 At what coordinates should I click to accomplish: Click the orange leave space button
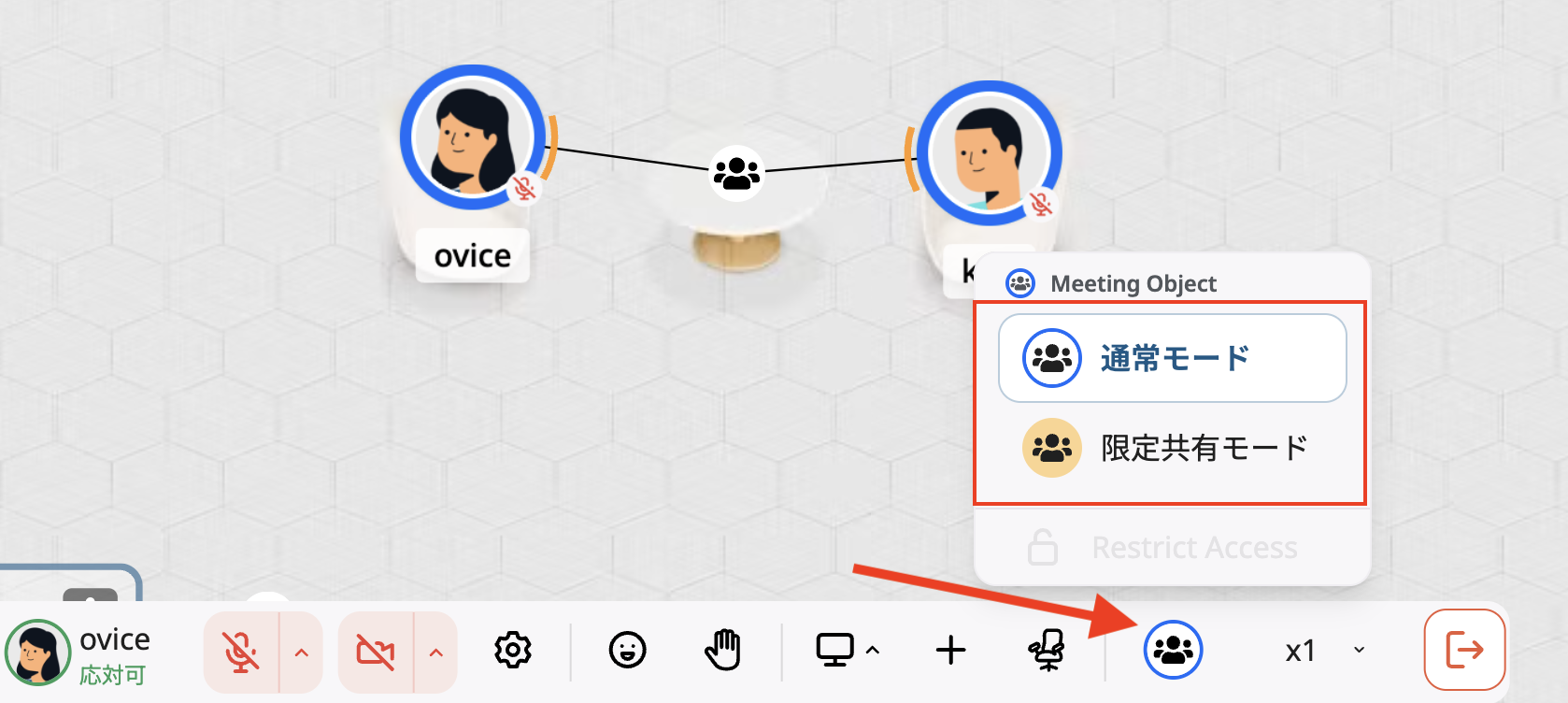pos(1463,650)
